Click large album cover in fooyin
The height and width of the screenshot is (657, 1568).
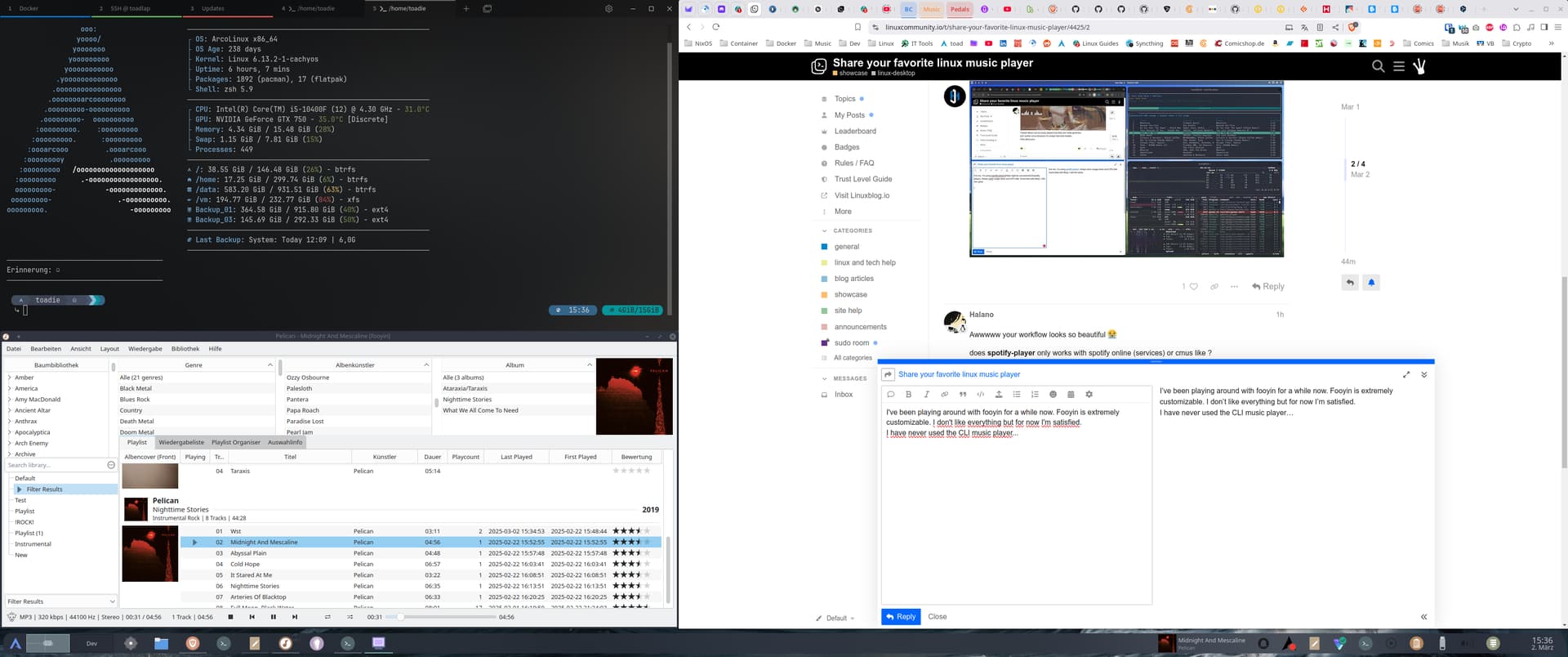(635, 396)
